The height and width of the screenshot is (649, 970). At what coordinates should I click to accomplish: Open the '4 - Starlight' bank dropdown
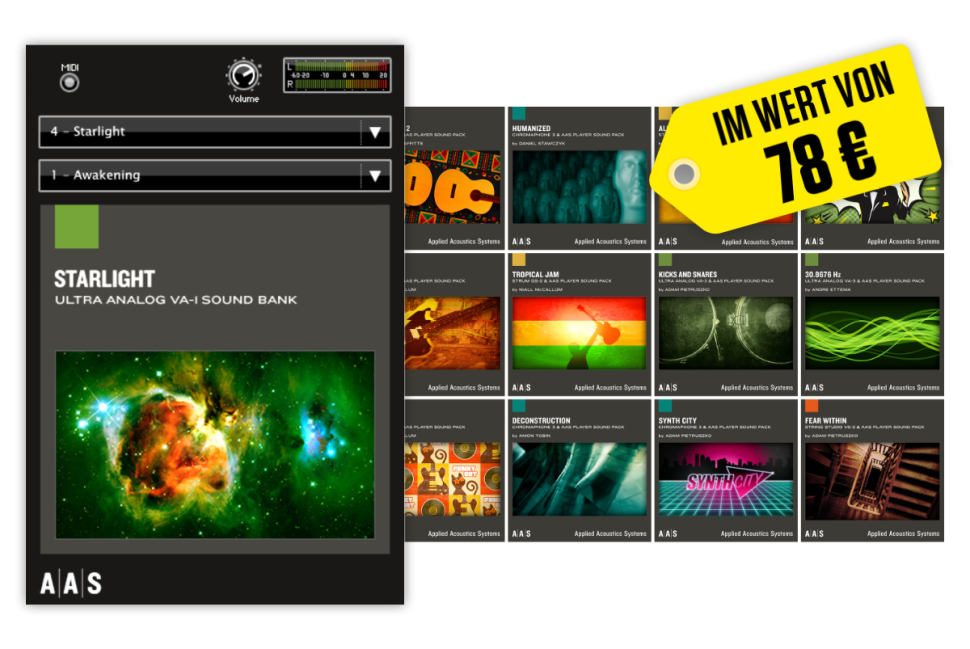tap(215, 132)
